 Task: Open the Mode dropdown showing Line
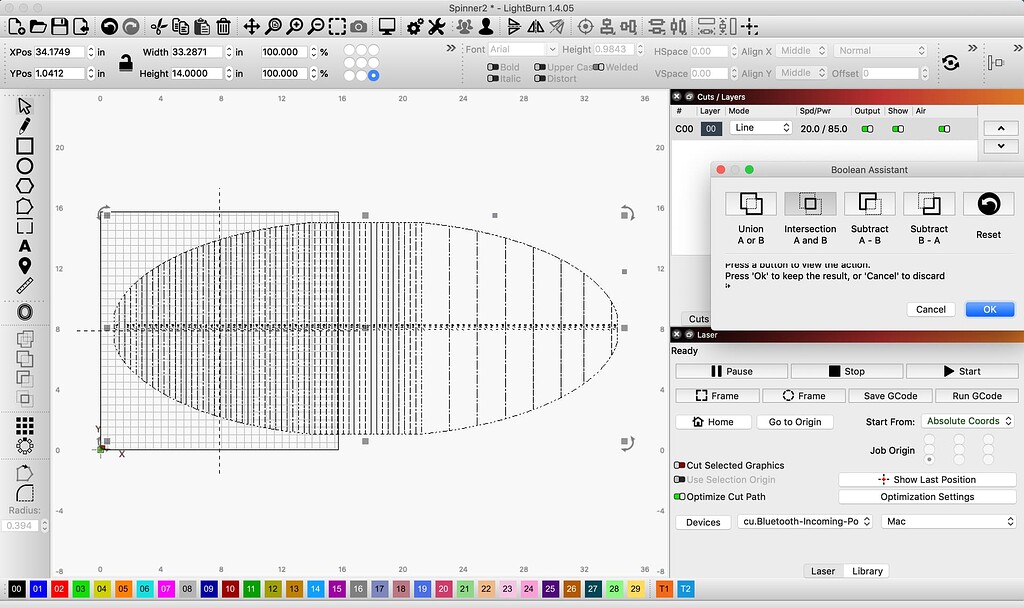pyautogui.click(x=763, y=128)
